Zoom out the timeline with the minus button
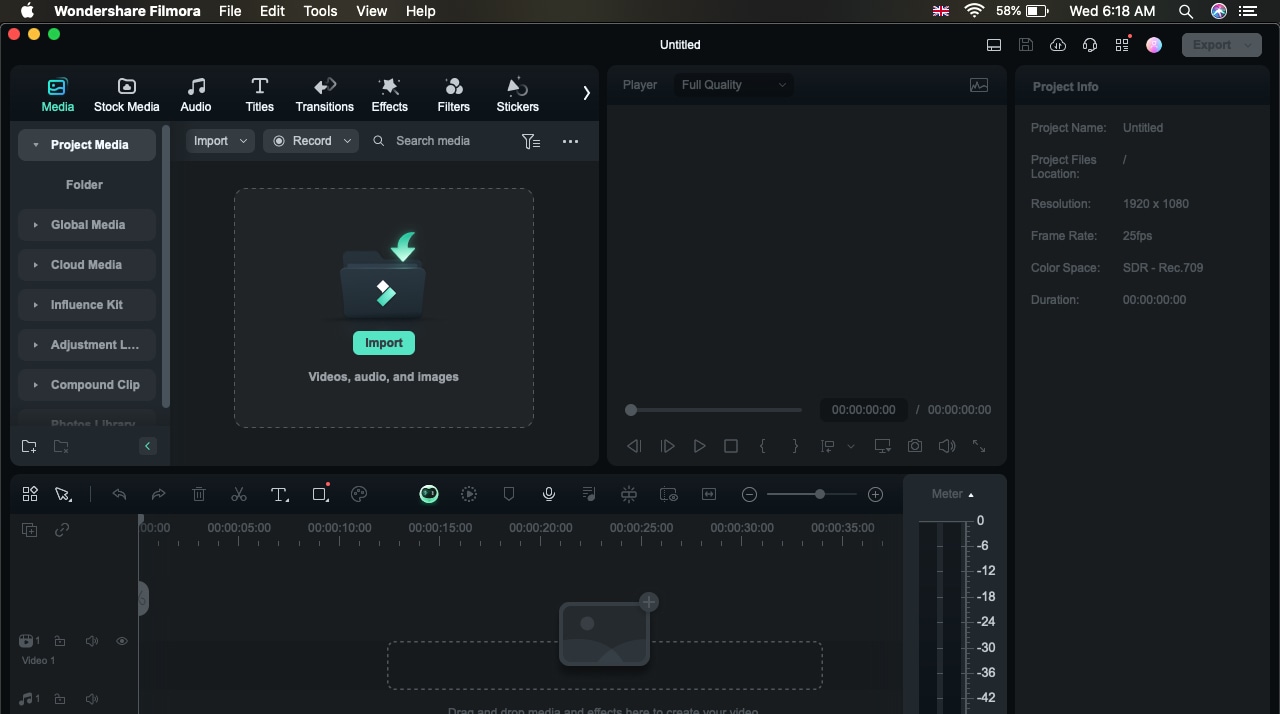The height and width of the screenshot is (714, 1280). pos(749,494)
